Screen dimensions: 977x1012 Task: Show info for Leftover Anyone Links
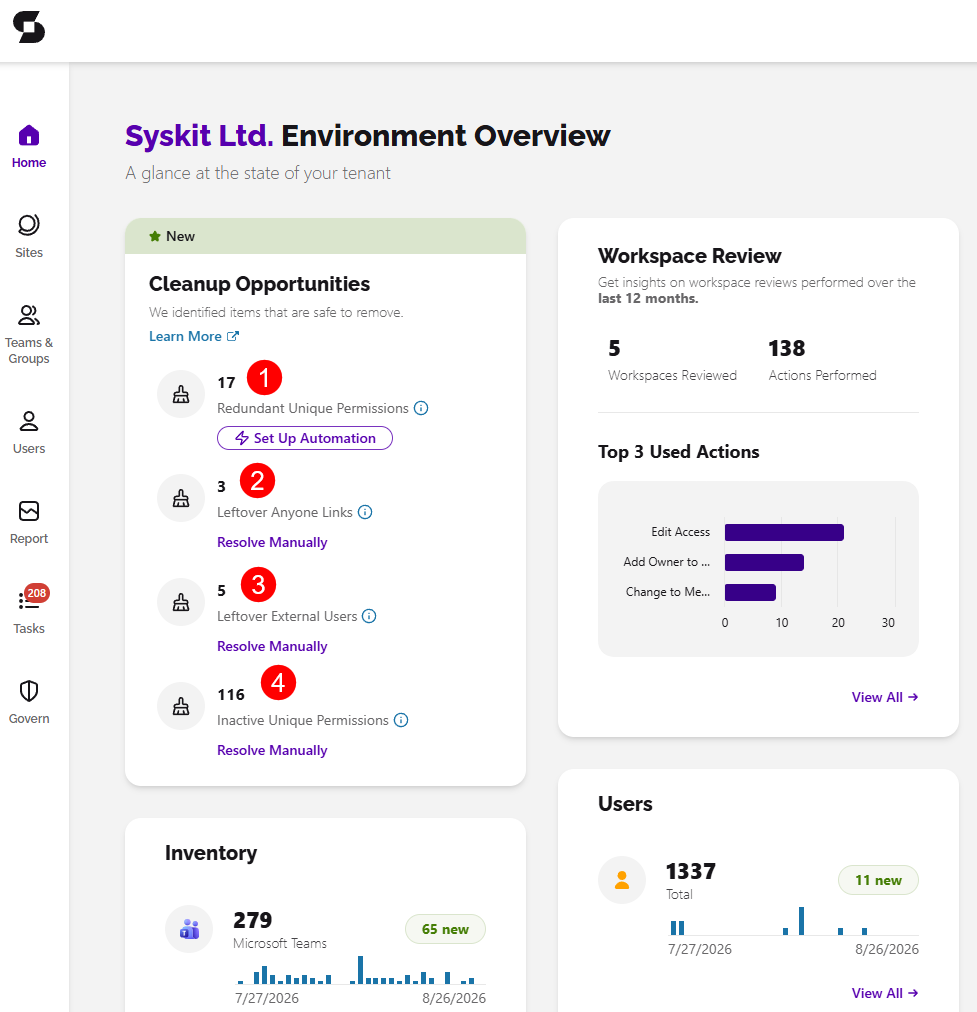365,512
